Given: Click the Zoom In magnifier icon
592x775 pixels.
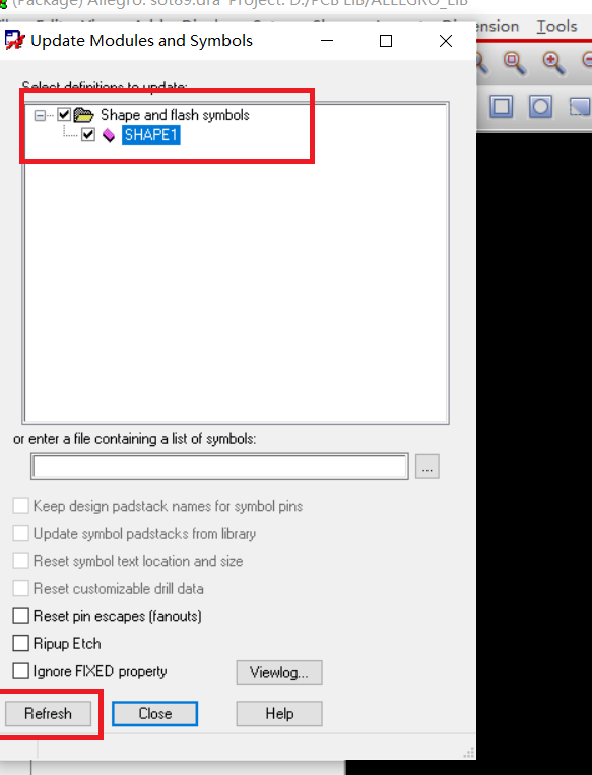Looking at the screenshot, I should point(553,63).
